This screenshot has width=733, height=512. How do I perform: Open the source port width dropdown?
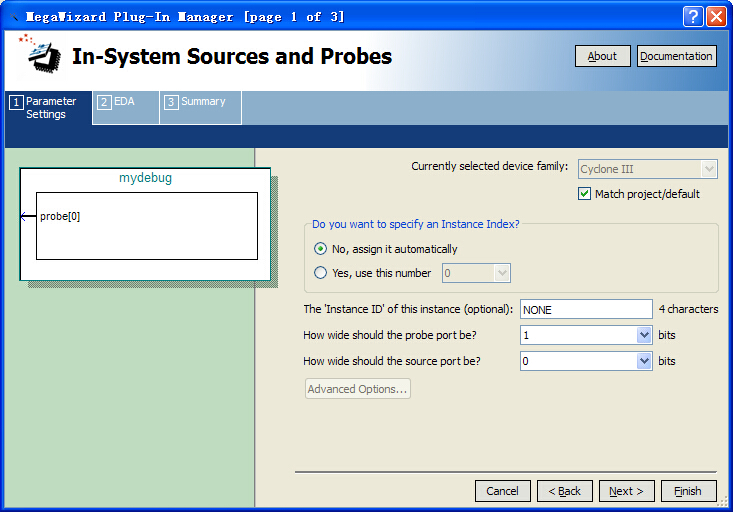pyautogui.click(x=644, y=361)
